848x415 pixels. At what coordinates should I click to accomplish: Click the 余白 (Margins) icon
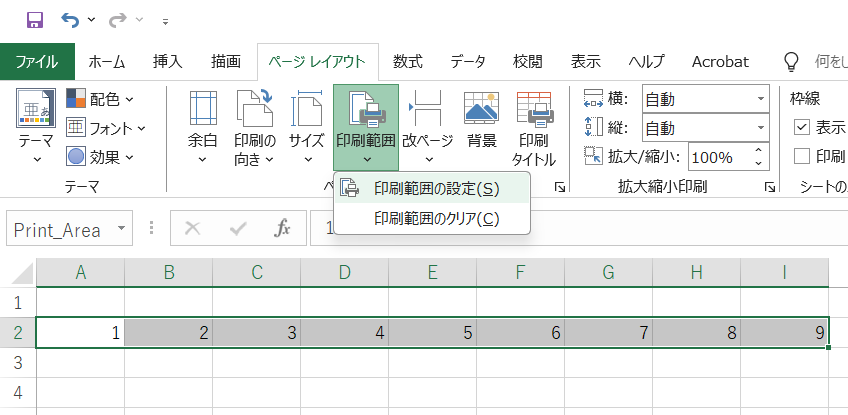coord(203,110)
